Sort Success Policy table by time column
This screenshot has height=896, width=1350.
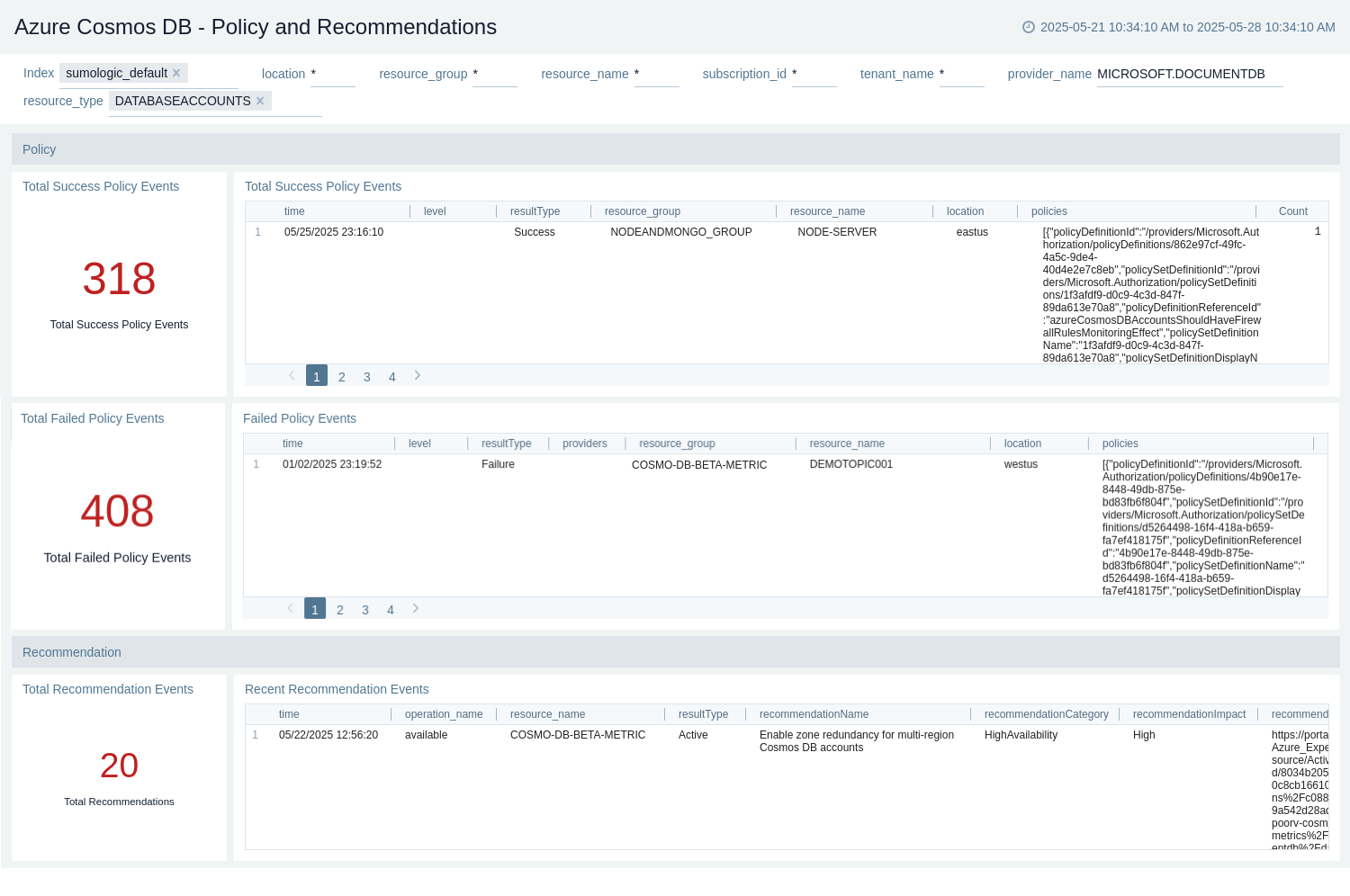pos(294,211)
